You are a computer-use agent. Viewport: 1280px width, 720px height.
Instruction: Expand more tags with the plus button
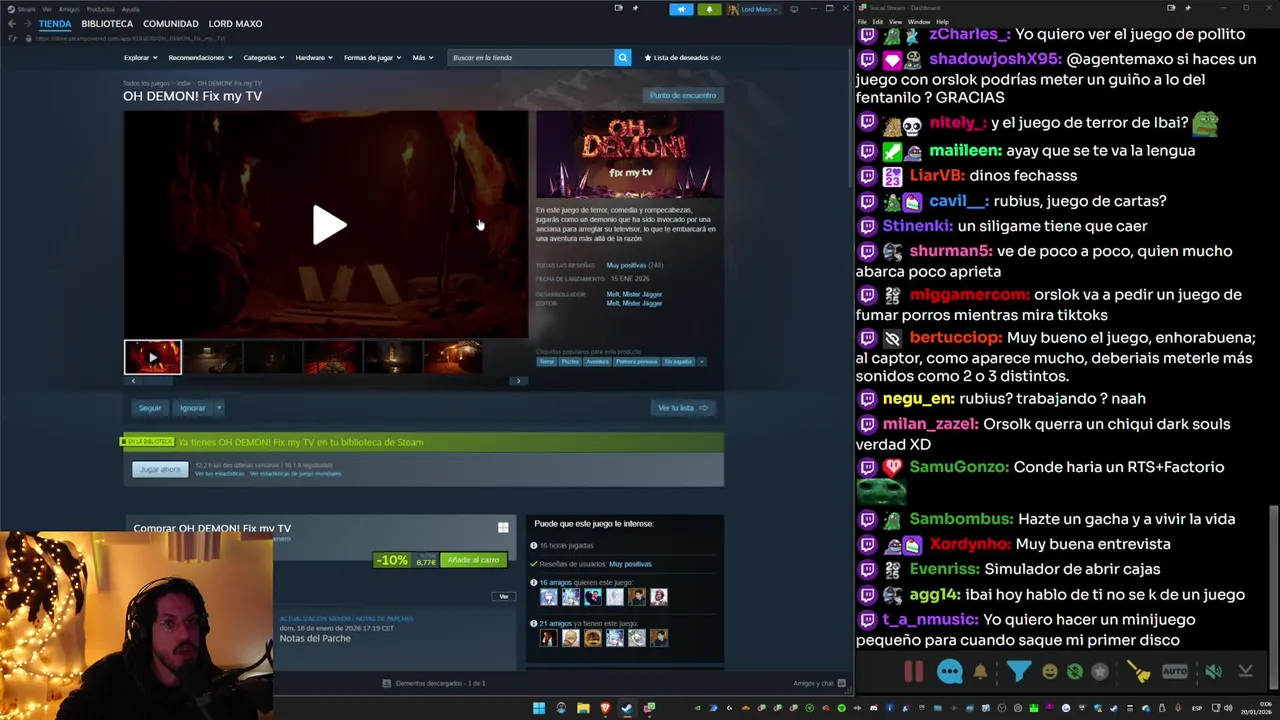(x=701, y=361)
